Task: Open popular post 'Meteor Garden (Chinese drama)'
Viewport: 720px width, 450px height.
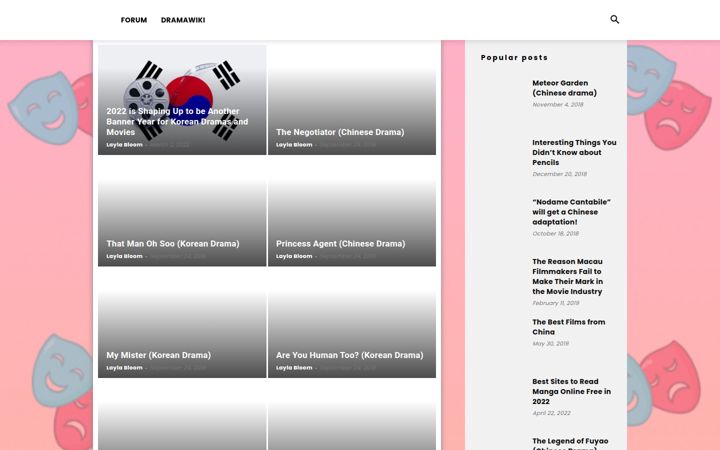Action: pyautogui.click(x=564, y=88)
